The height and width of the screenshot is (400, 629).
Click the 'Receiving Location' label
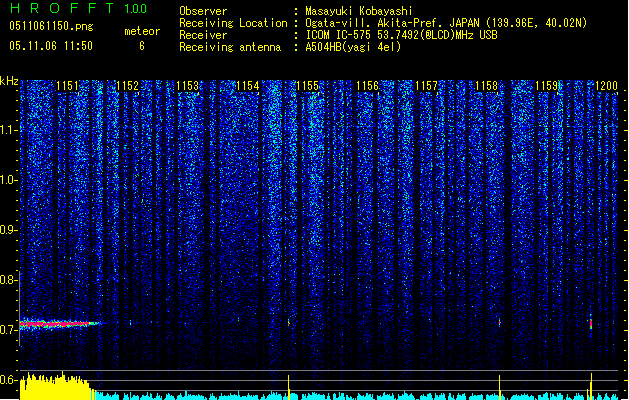[233, 23]
